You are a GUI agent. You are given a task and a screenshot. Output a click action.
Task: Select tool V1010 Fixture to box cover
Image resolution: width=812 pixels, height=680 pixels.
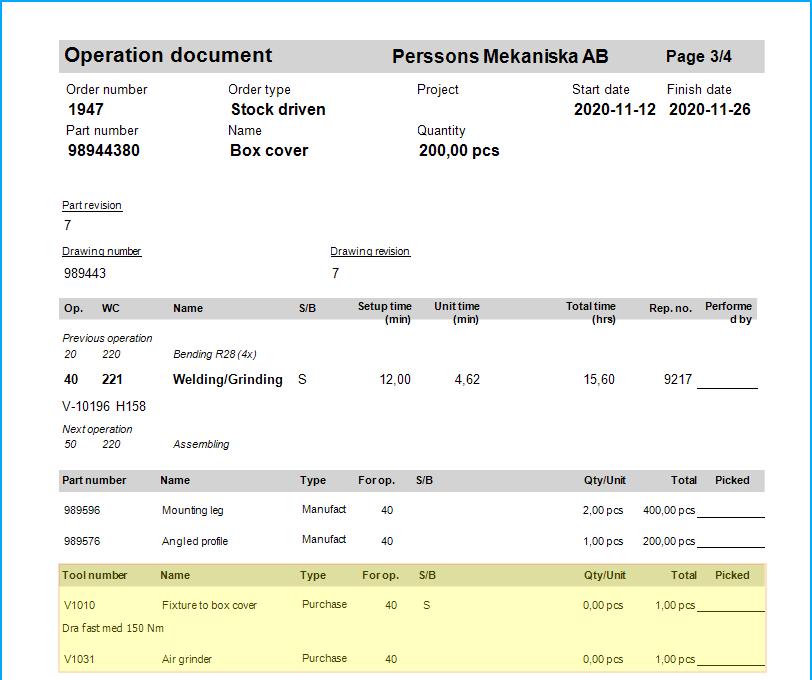209,605
